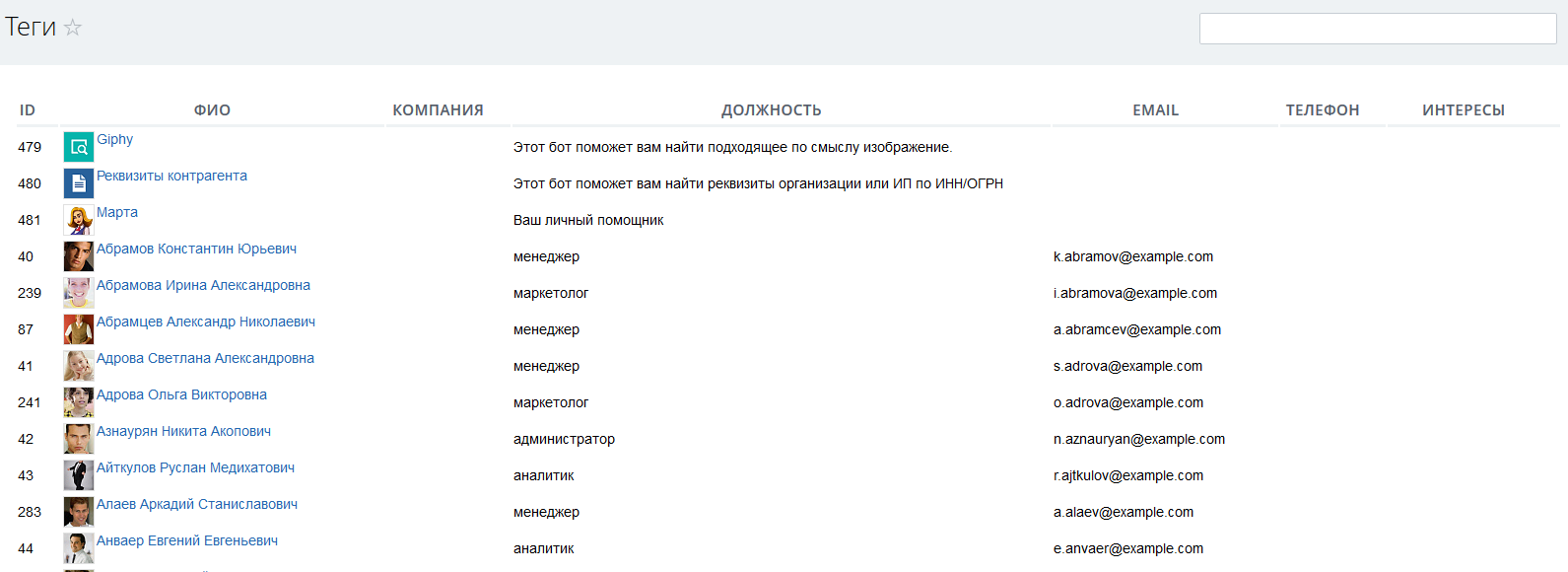
Task: Open Айткулов Руслан Медихатович profile
Action: 195,467
